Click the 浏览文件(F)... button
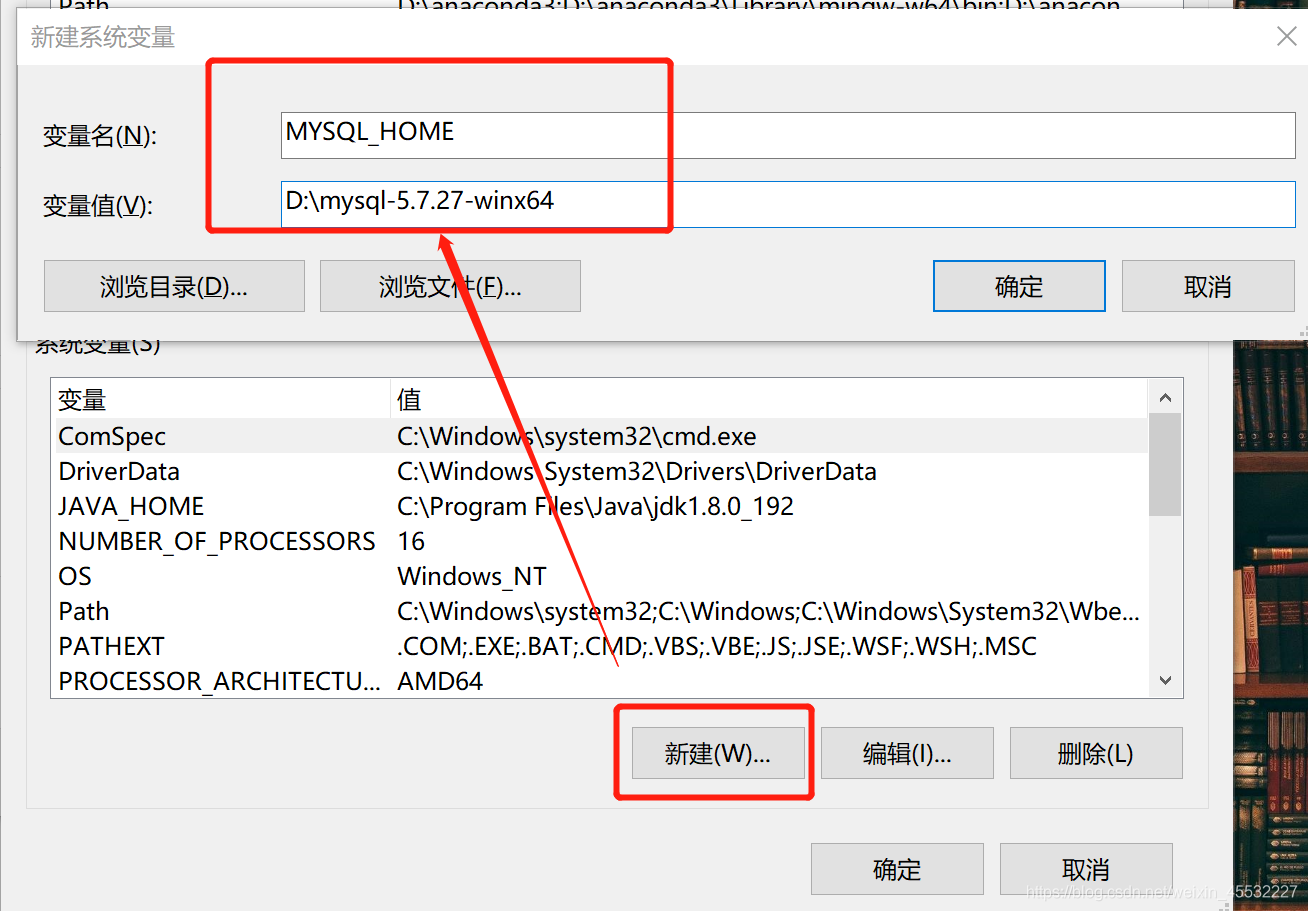1308x911 pixels. (x=450, y=287)
